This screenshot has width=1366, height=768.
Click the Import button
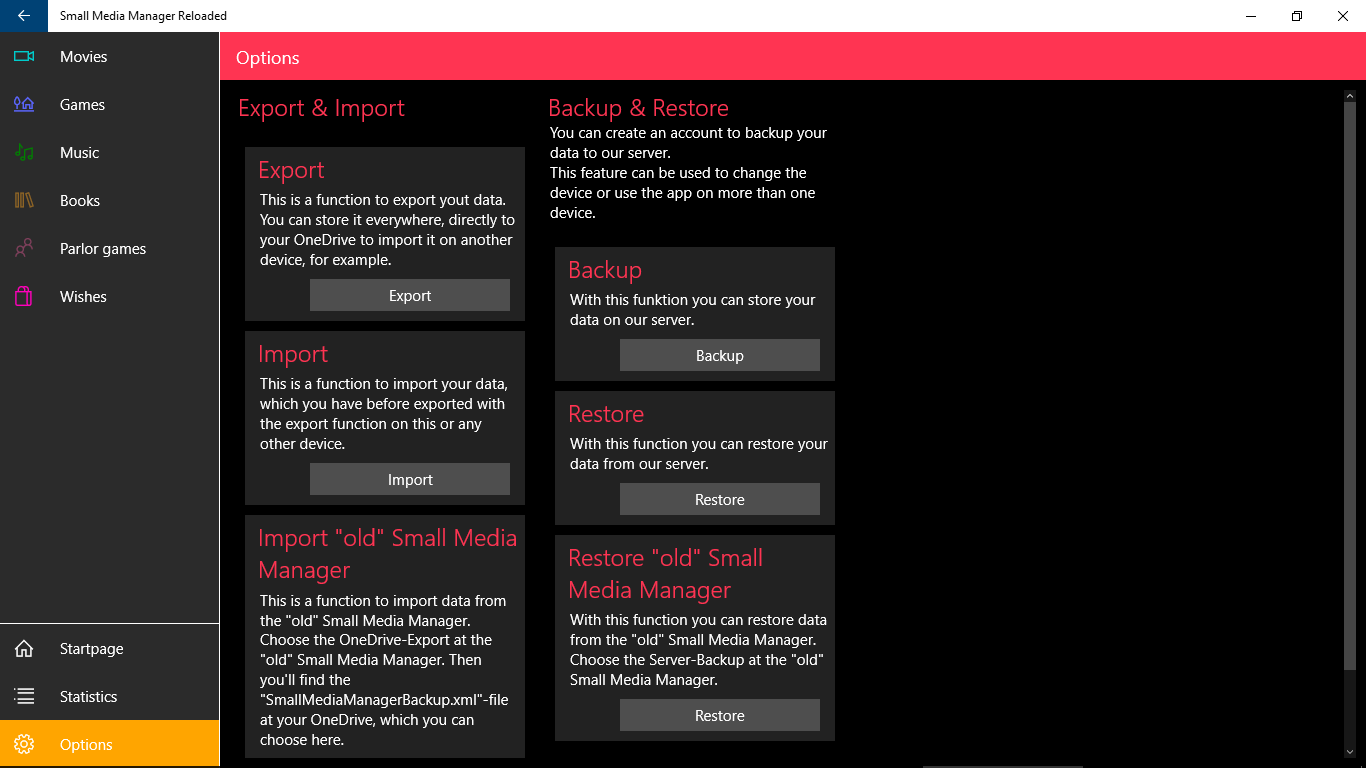(410, 479)
